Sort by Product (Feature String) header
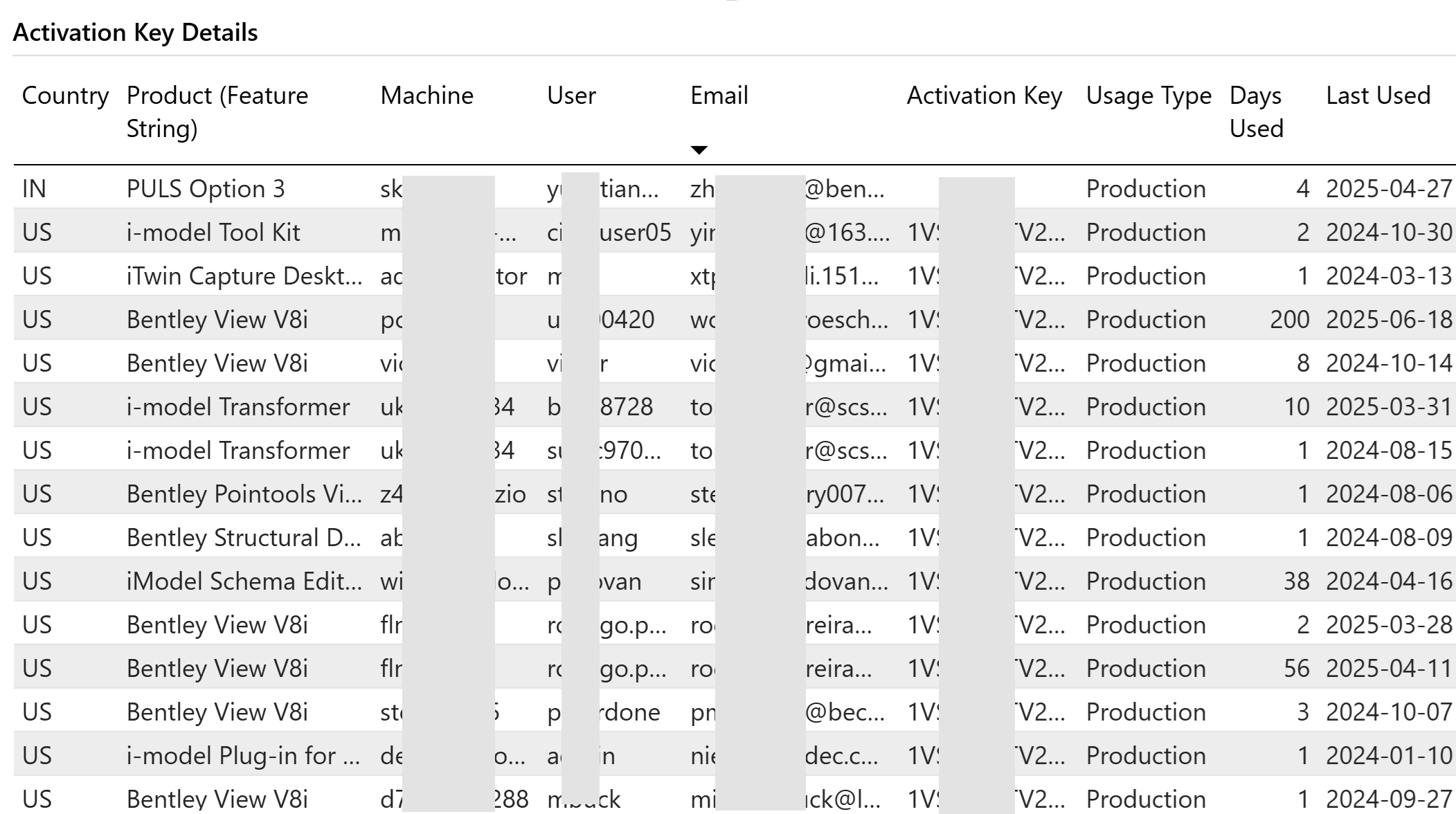Image resolution: width=1456 pixels, height=814 pixels. click(x=217, y=111)
